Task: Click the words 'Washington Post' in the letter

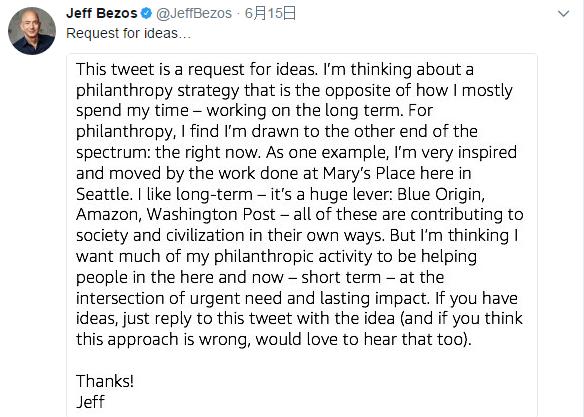Action: [211, 215]
